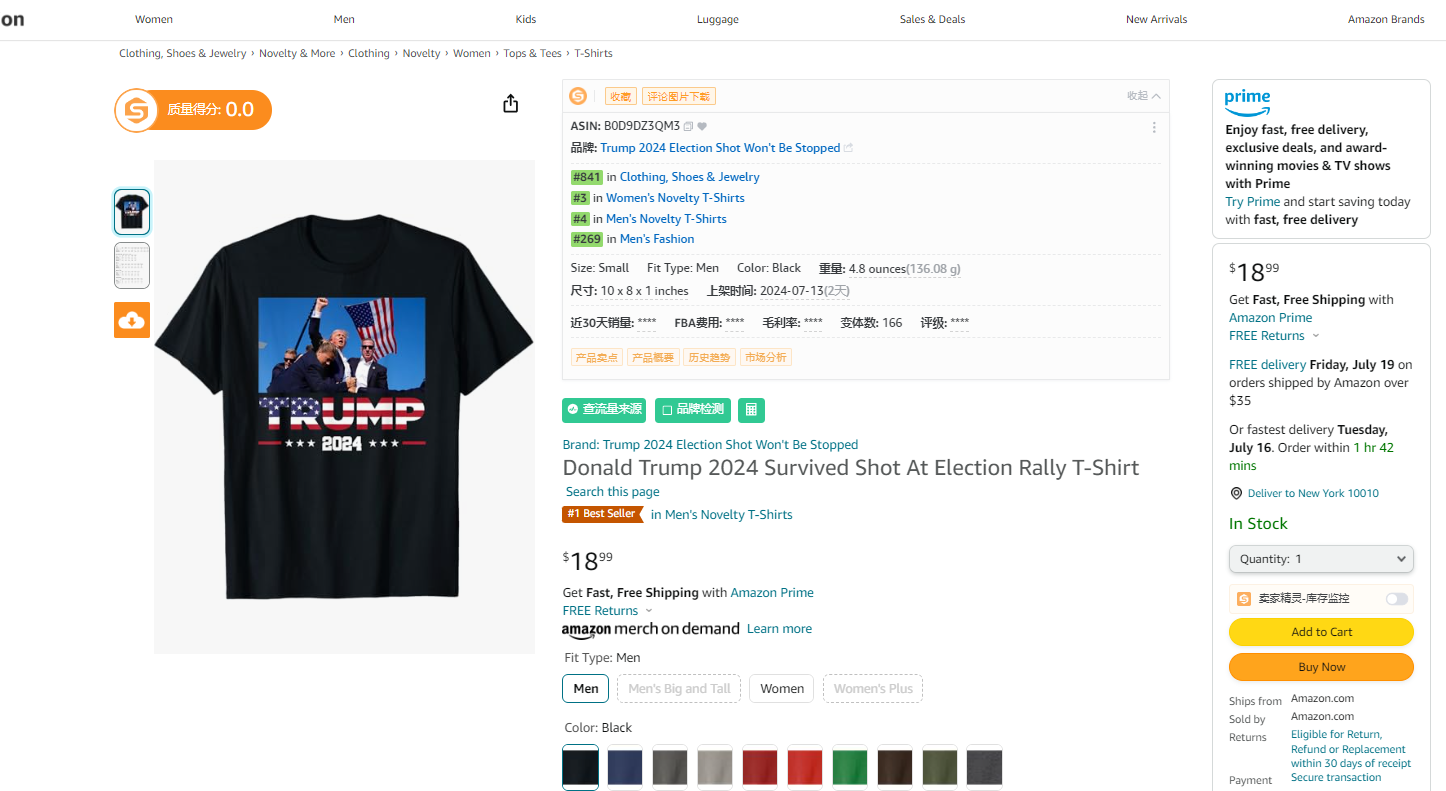The width and height of the screenshot is (1446, 791).
Task: Open the Sales & Deals menu
Action: 932,19
